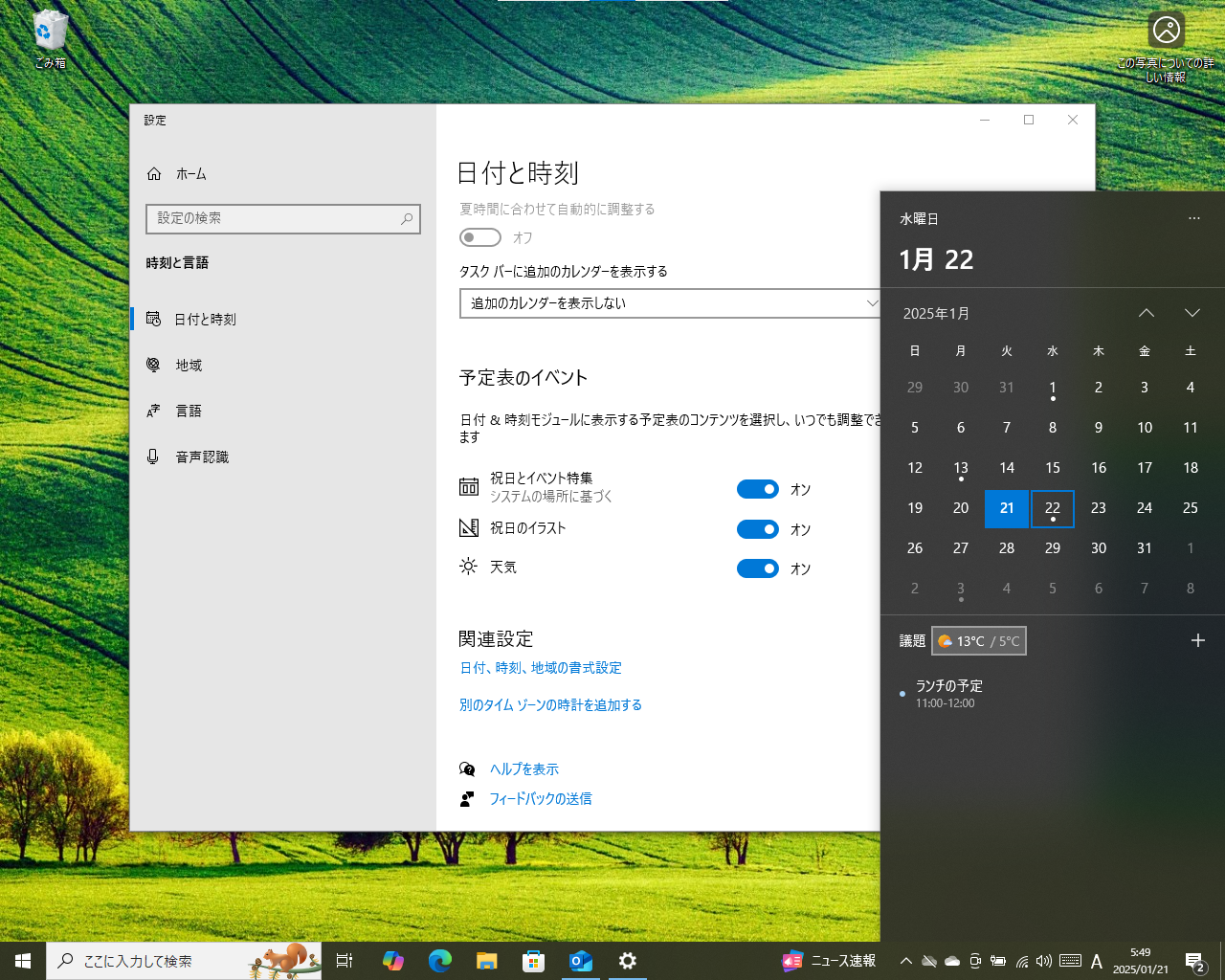Screen dimensions: 1225x980
Task: Click the OneDrive cloud tray icon
Action: tap(951, 961)
